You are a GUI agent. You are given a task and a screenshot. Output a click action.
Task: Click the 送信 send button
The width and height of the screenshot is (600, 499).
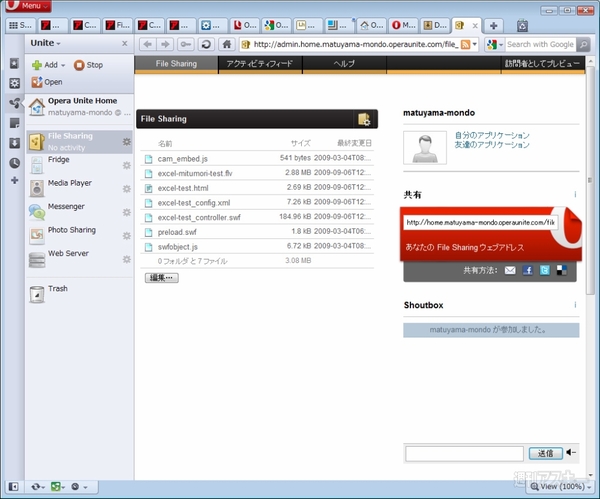[546, 453]
